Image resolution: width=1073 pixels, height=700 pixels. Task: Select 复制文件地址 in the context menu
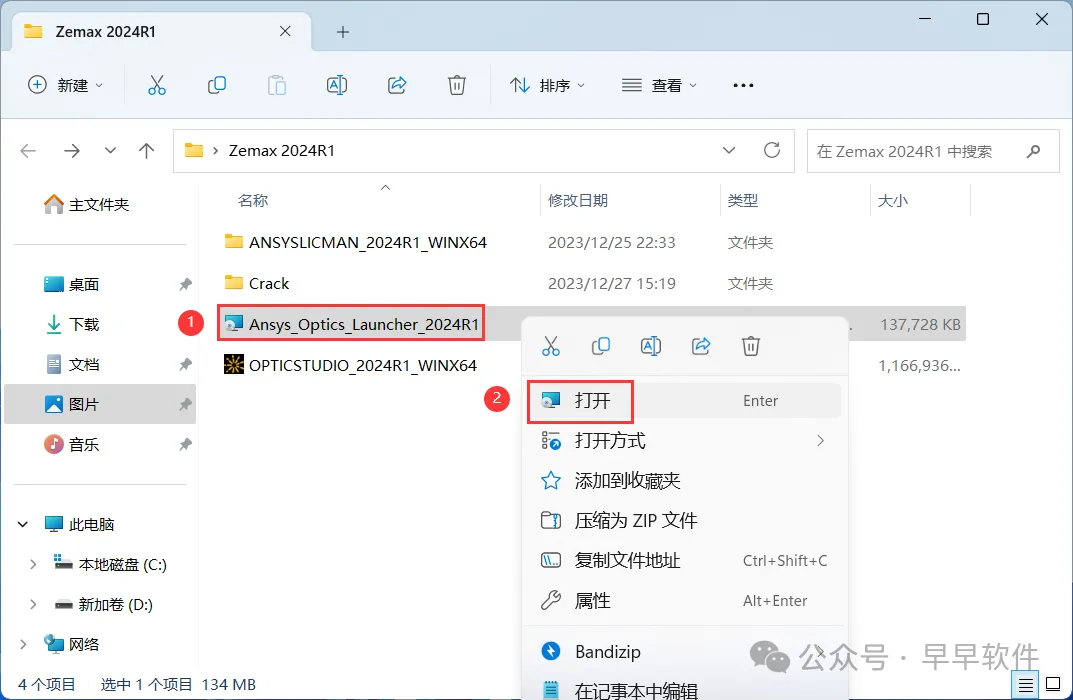pos(684,560)
